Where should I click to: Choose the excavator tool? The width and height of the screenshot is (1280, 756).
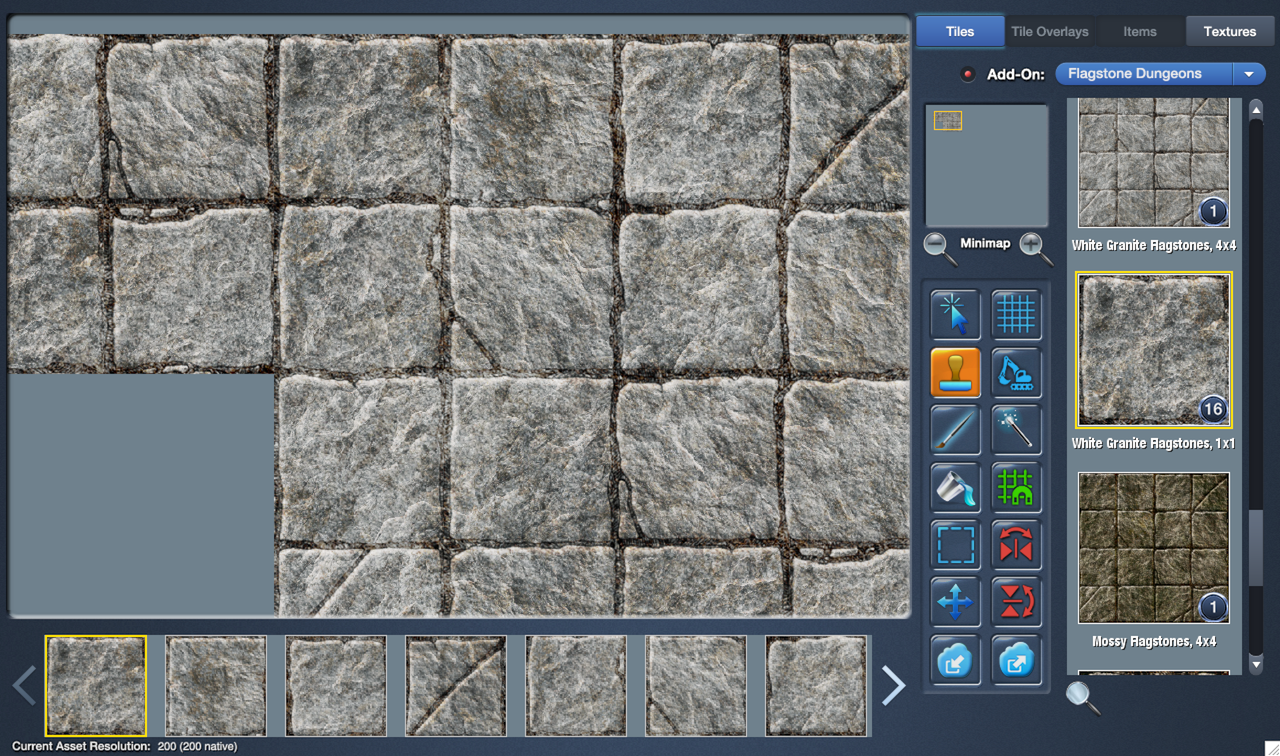pos(1016,373)
